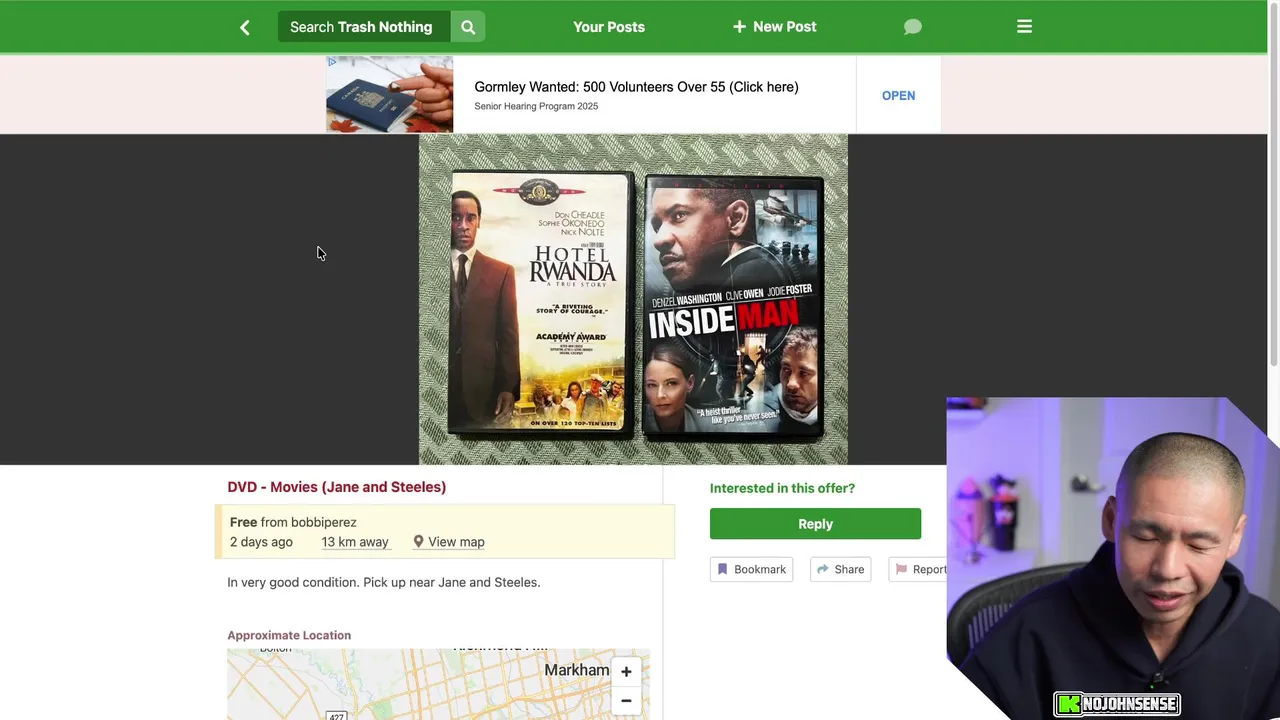Share this post
Screen dimensions: 1280x720
pos(840,569)
